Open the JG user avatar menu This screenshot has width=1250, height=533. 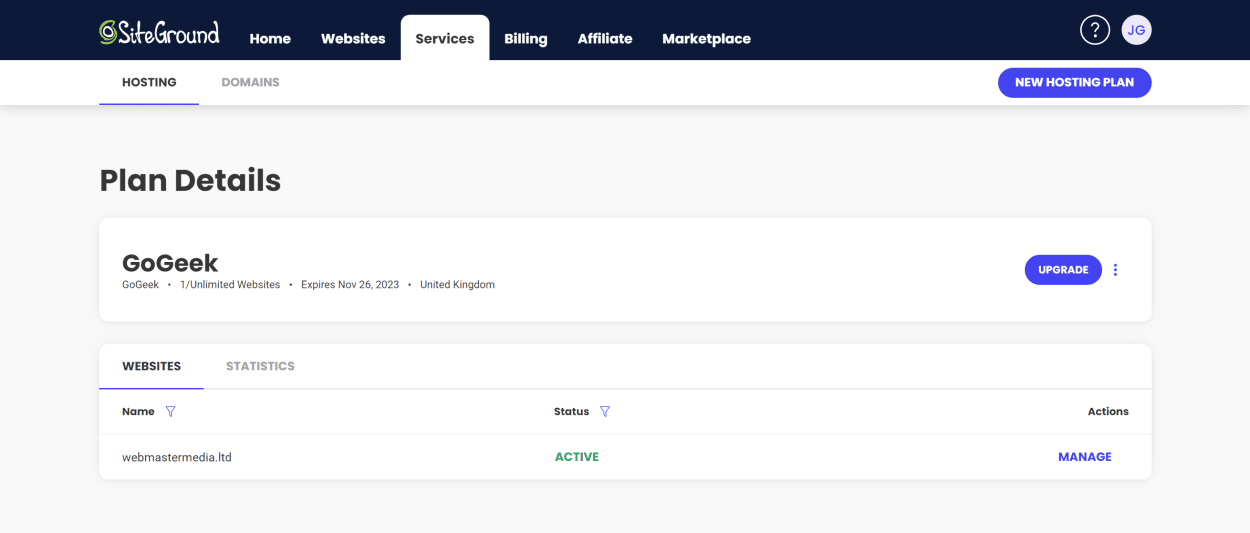click(x=1136, y=30)
